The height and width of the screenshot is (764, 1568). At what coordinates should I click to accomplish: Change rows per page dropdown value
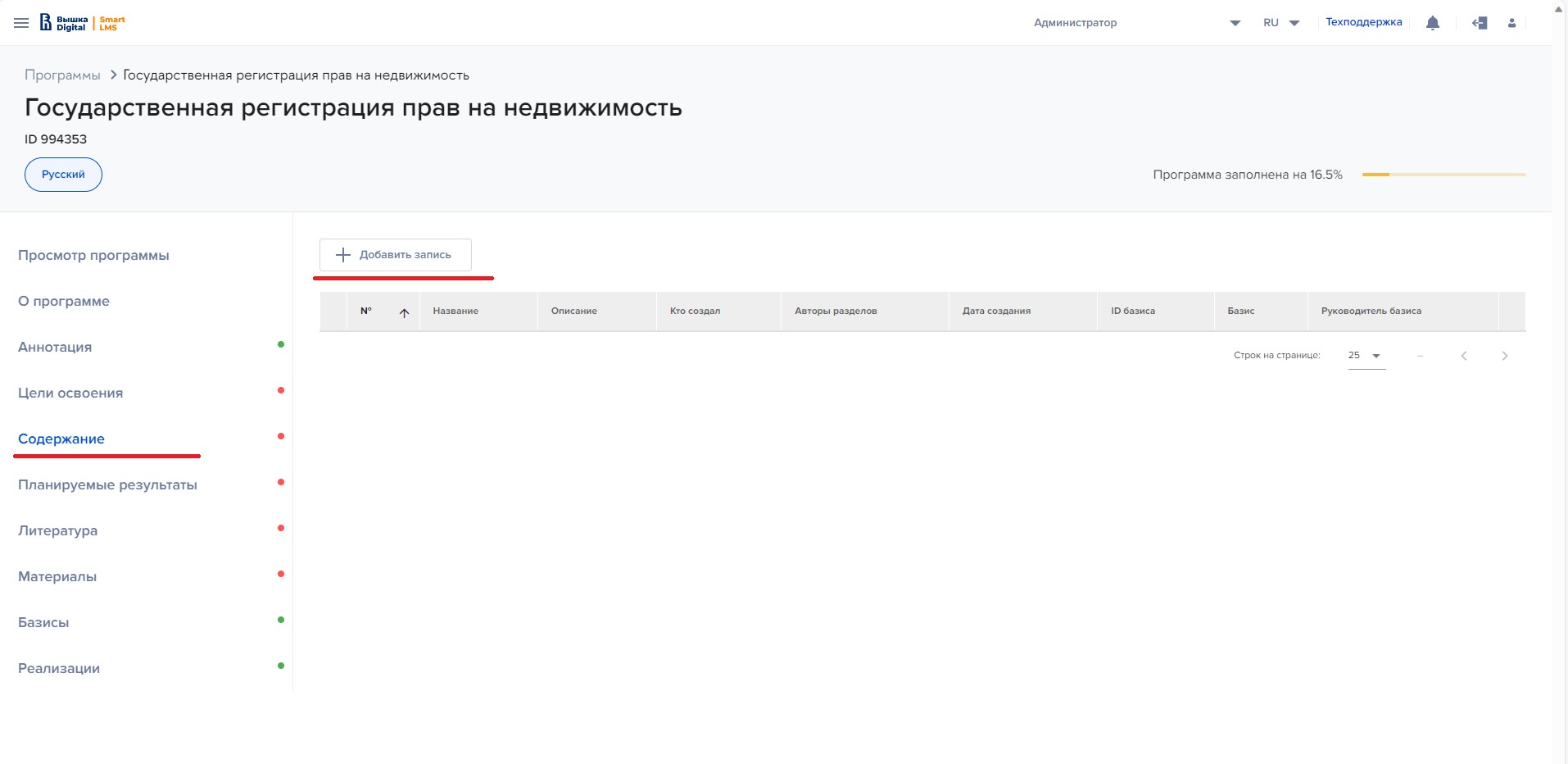coord(1366,356)
